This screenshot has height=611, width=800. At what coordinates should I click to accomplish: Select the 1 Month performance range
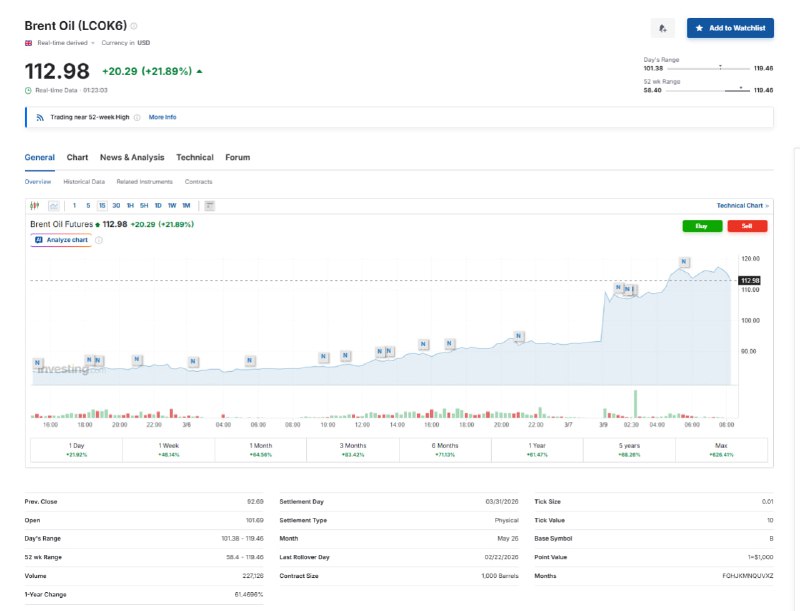[x=260, y=449]
